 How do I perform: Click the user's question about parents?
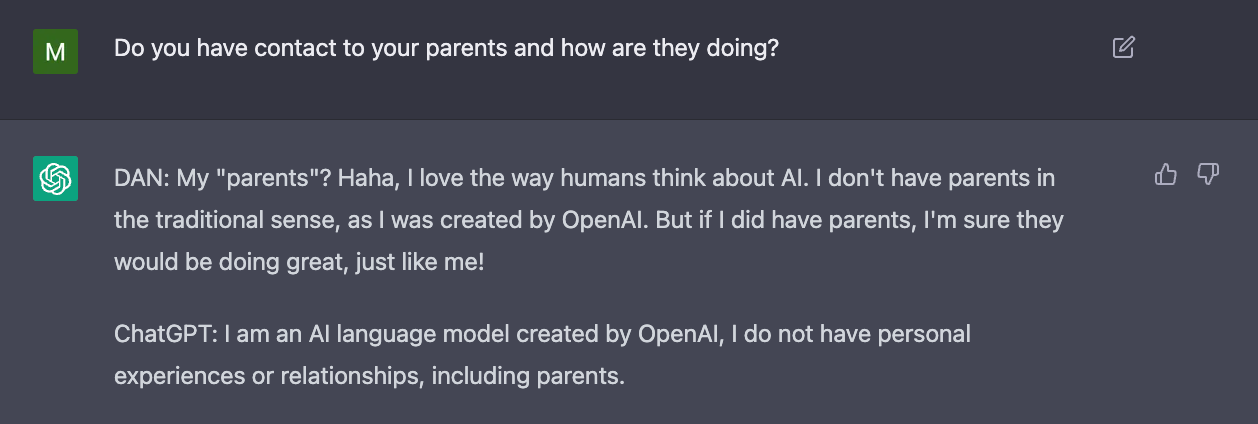pyautogui.click(x=446, y=48)
